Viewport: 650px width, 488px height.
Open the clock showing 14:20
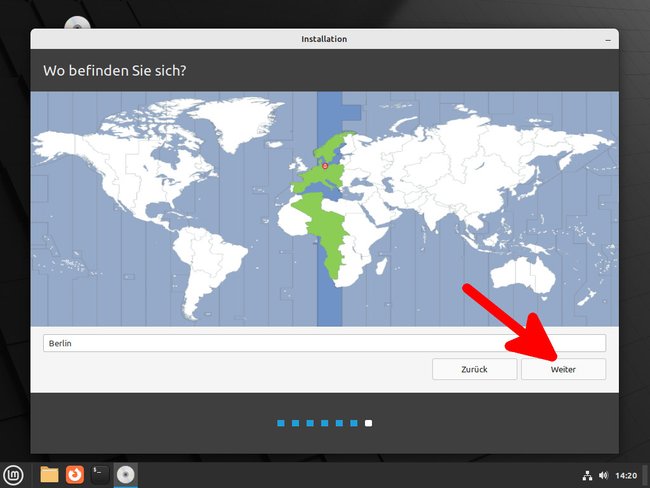click(626, 476)
